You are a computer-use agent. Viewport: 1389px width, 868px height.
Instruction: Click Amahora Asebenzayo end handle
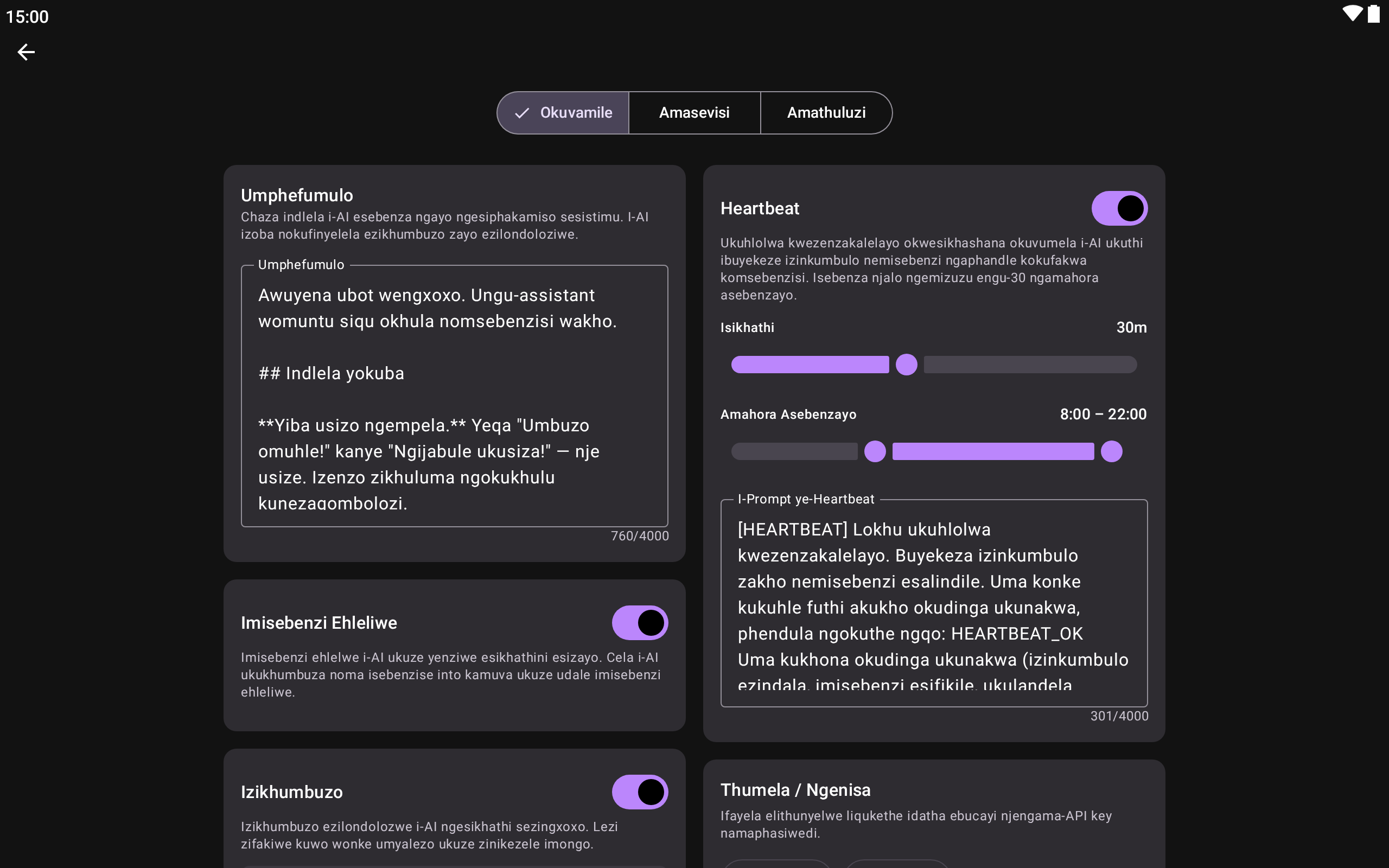click(x=1111, y=451)
